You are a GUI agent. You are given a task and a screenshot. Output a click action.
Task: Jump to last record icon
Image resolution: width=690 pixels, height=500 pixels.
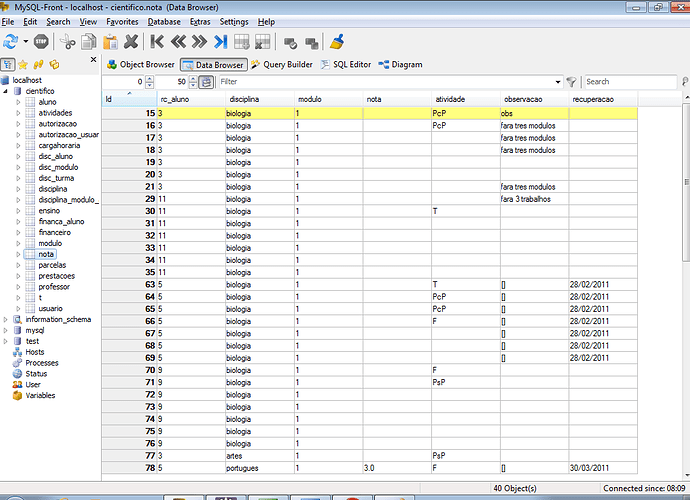pos(220,42)
